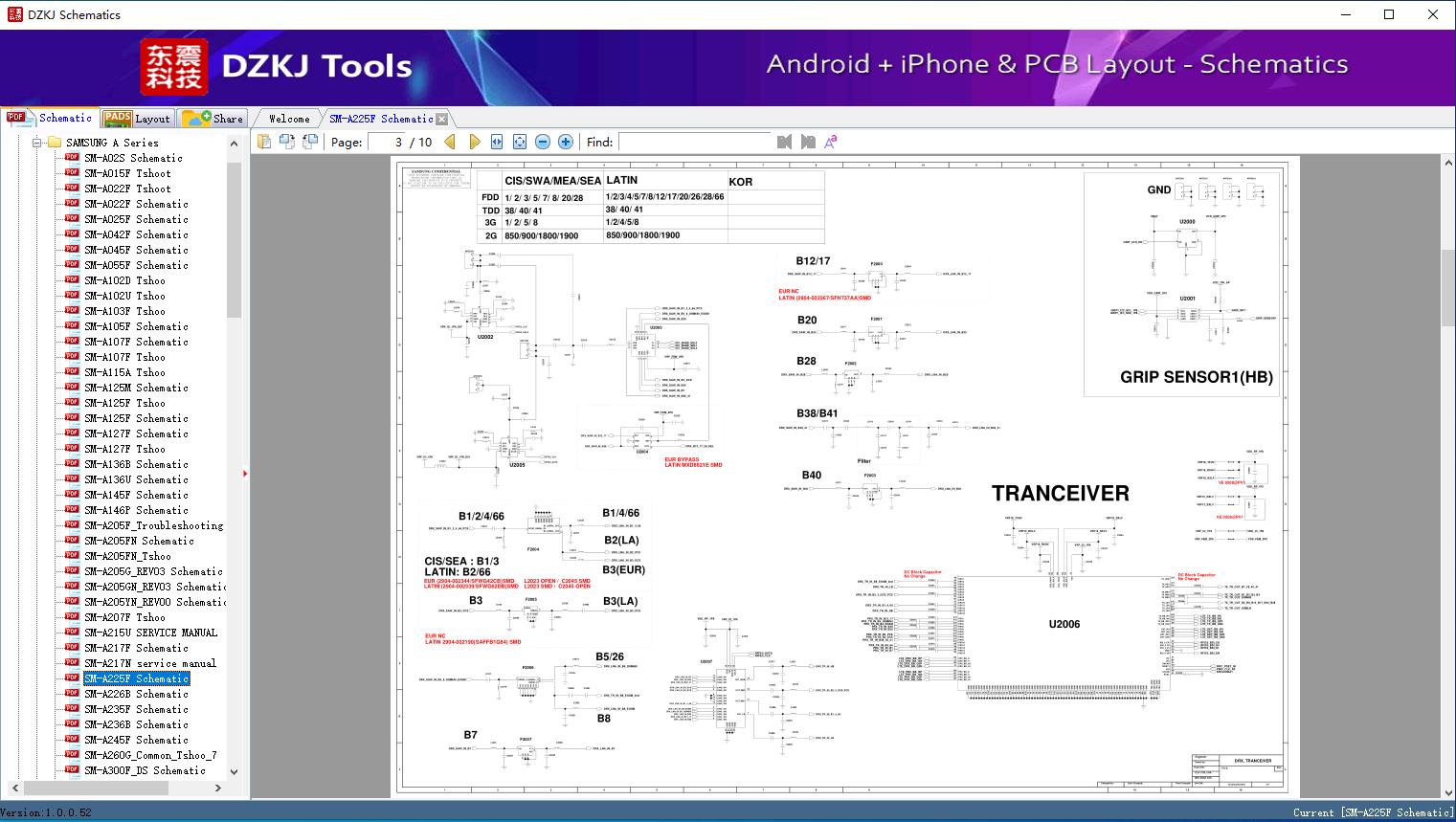Screen dimensions: 1456x822
Task: Collapse the side panel with red arrow
Action: [x=245, y=474]
